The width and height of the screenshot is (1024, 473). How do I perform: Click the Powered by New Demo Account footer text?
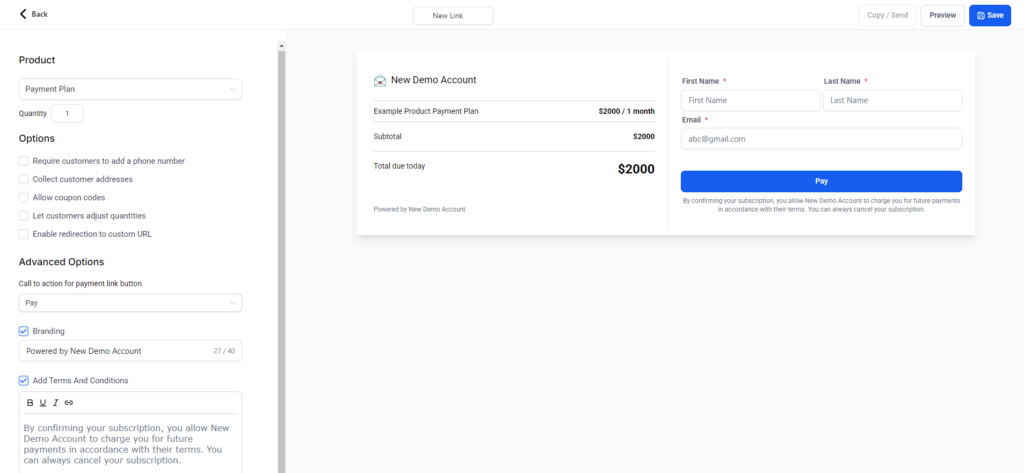pyautogui.click(x=419, y=210)
